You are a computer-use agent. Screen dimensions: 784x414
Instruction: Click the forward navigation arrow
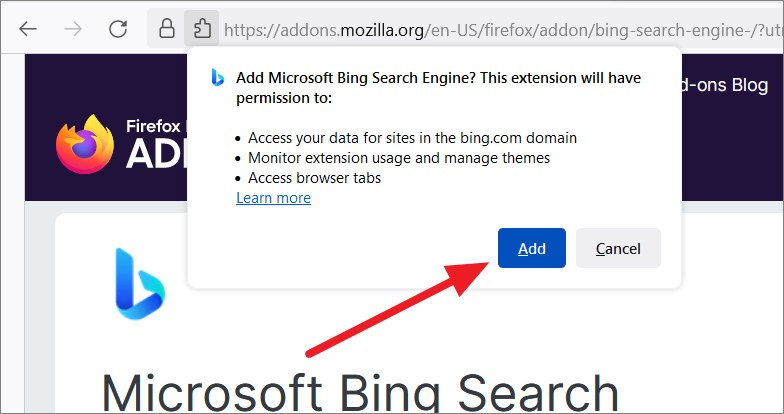coord(73,30)
